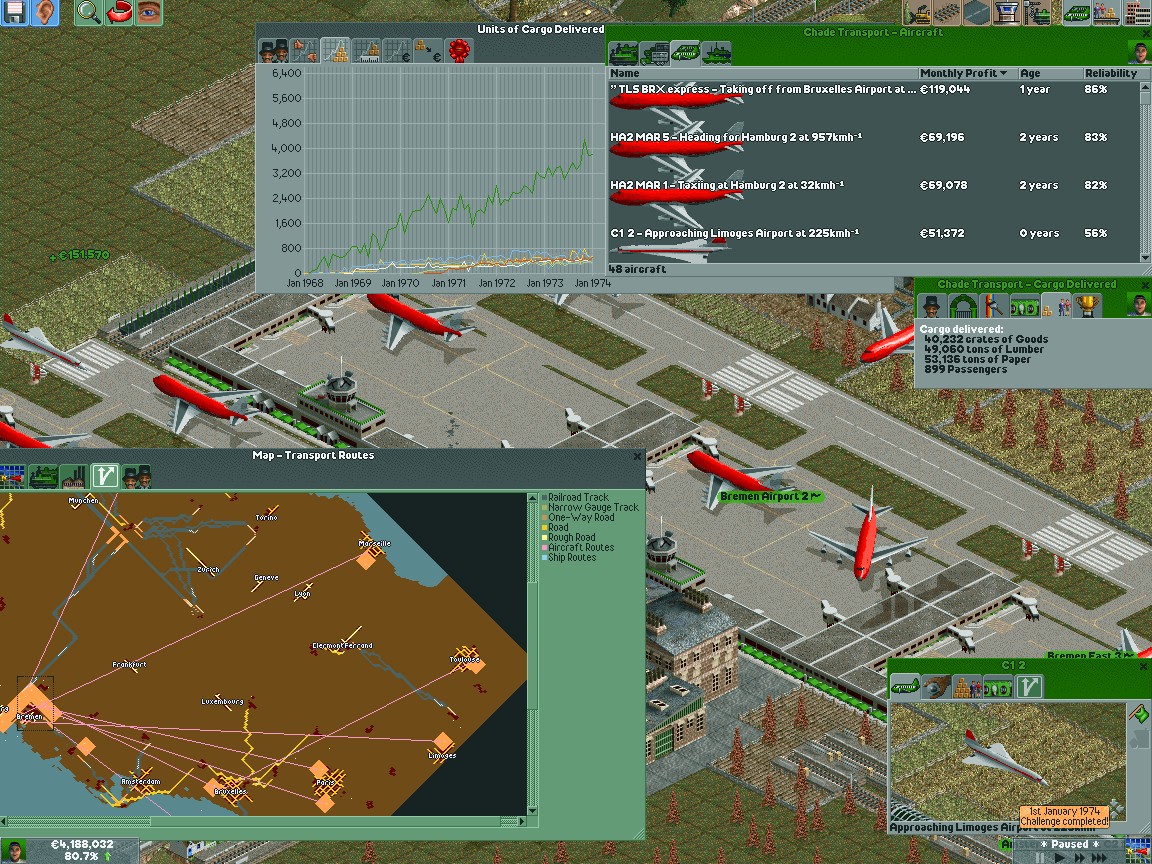Open finances tab in C1 2 window
1152x864 pixels.
(997, 687)
